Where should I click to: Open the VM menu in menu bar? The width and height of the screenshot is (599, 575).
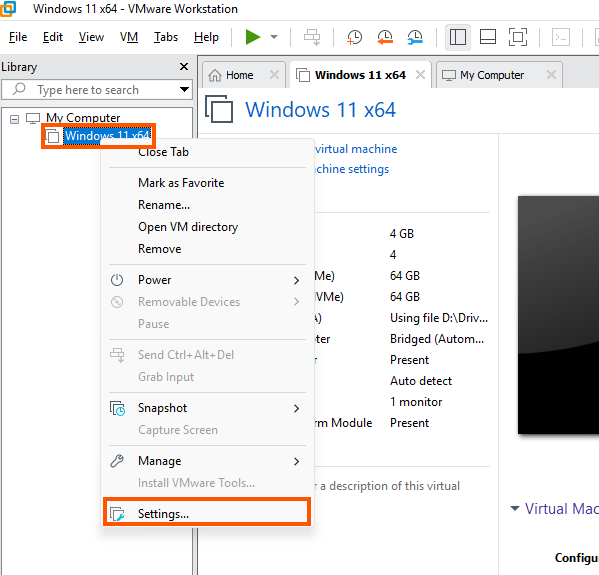129,37
